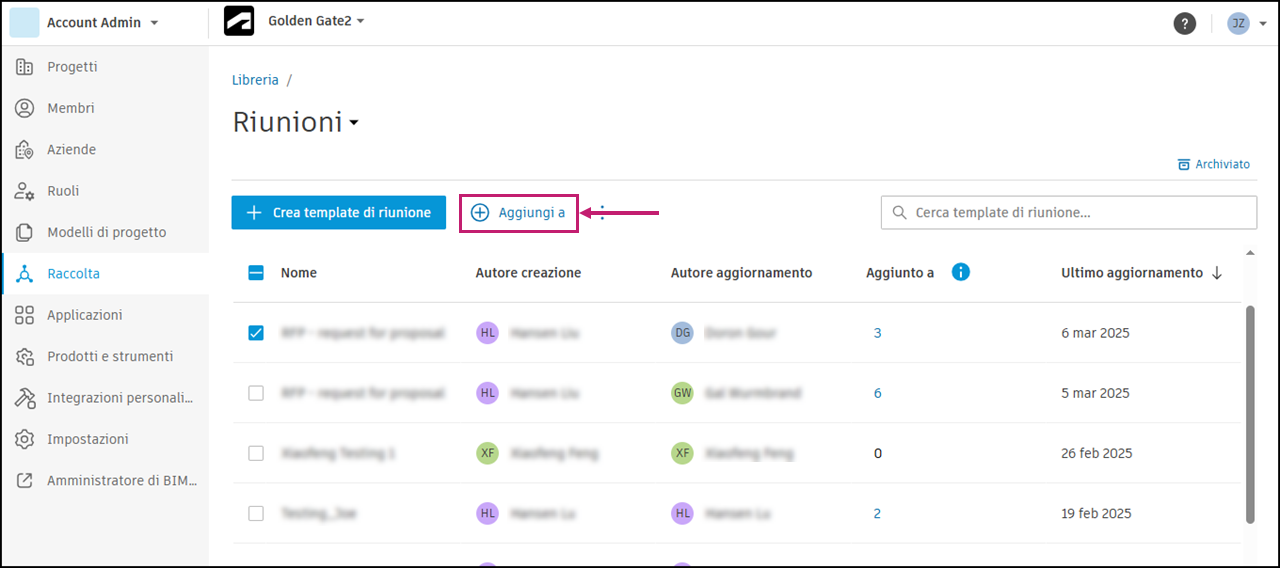This screenshot has width=1280, height=568.
Task: Uncheck the first checked template row
Action: click(x=256, y=333)
